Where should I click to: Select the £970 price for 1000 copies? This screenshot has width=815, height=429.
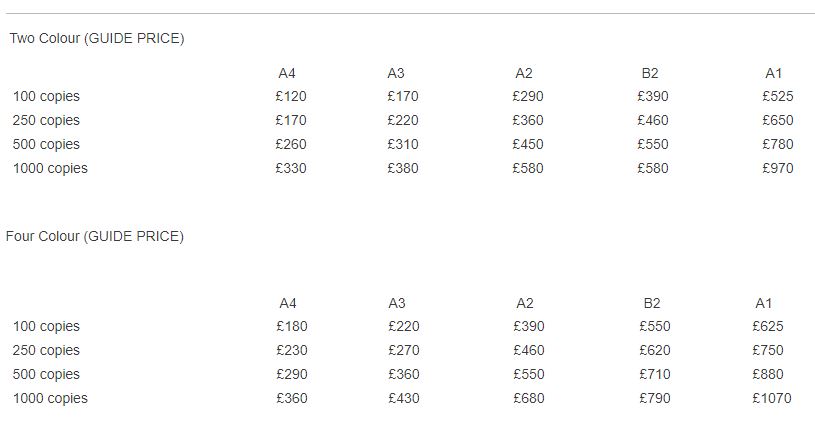pos(778,168)
